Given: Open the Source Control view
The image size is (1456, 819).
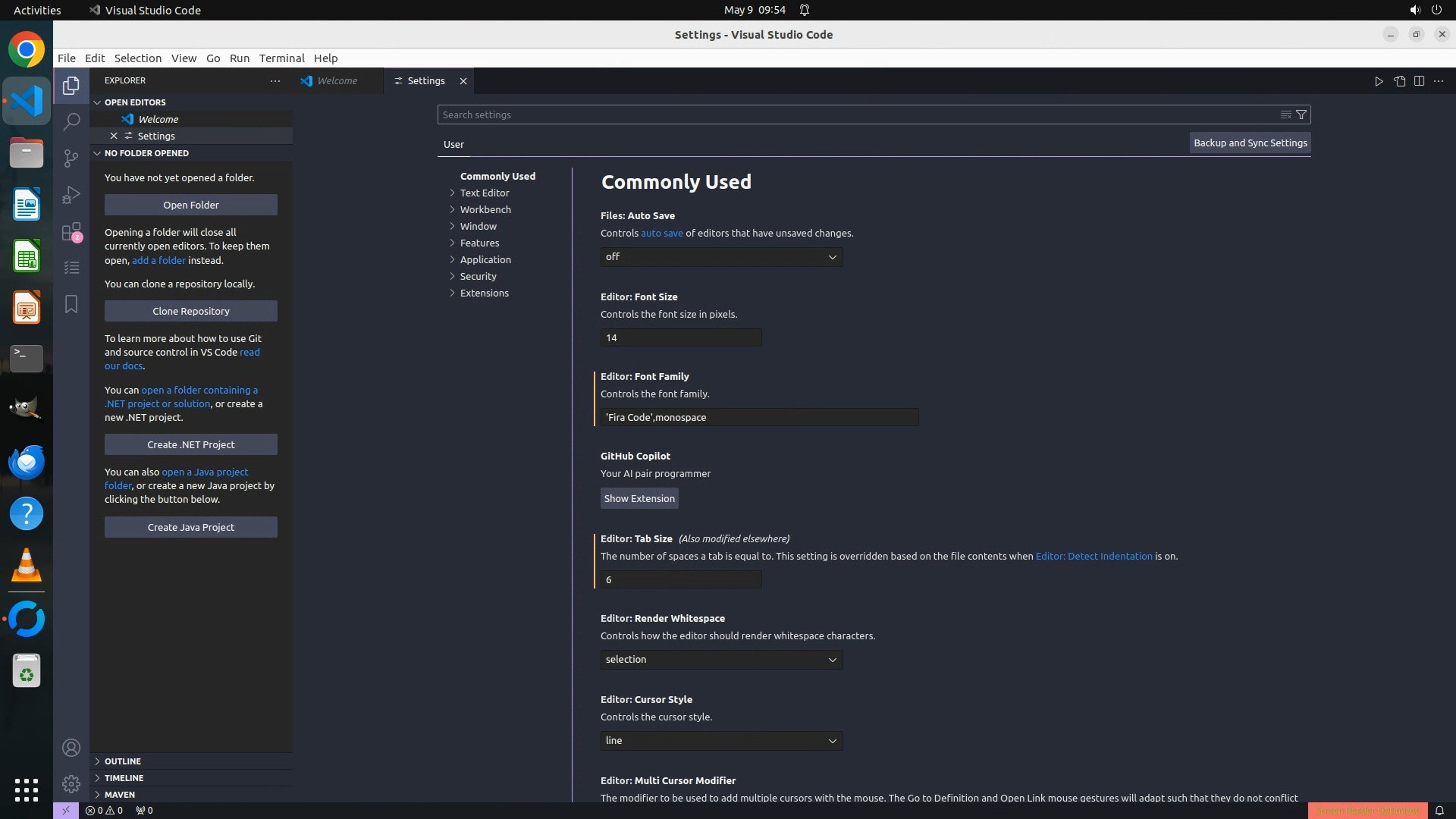Looking at the screenshot, I should coord(71,158).
